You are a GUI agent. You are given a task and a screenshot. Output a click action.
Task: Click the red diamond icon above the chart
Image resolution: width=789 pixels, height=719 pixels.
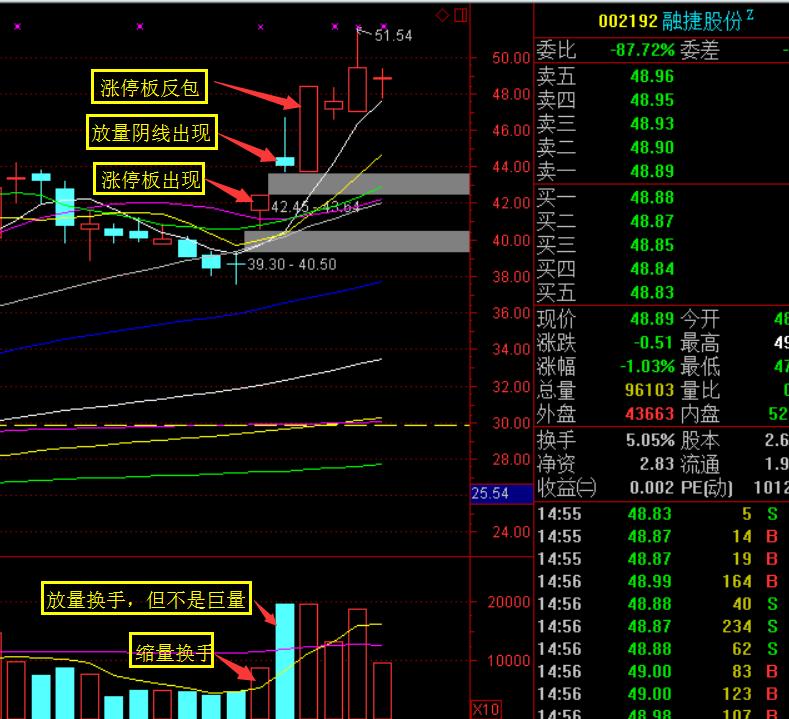click(442, 16)
